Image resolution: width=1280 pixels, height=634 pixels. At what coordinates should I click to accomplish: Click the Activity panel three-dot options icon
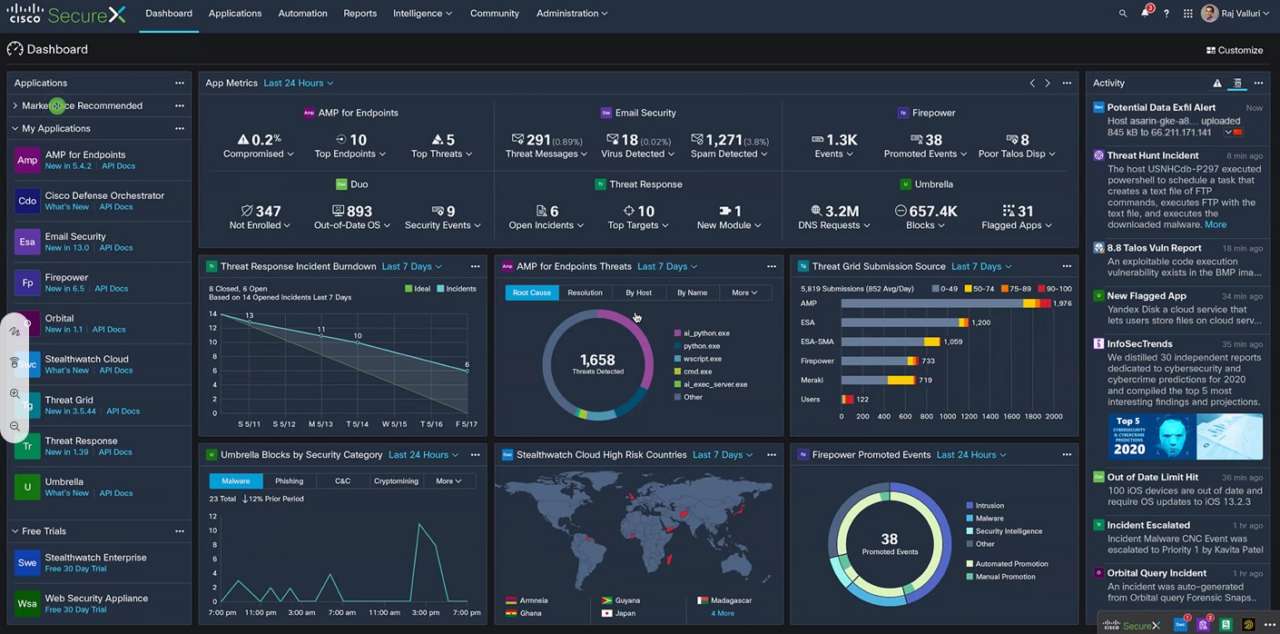1258,83
